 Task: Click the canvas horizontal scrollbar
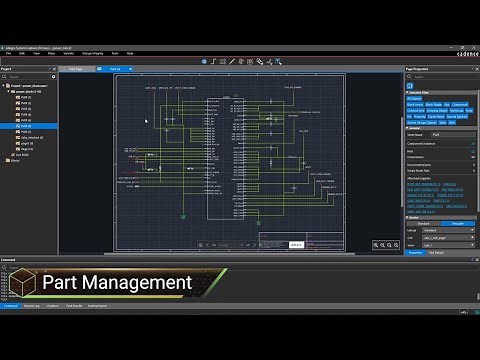[229, 254]
